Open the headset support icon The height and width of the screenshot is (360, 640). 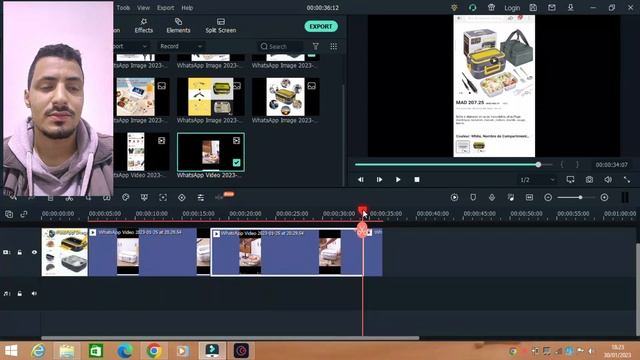(472, 7)
